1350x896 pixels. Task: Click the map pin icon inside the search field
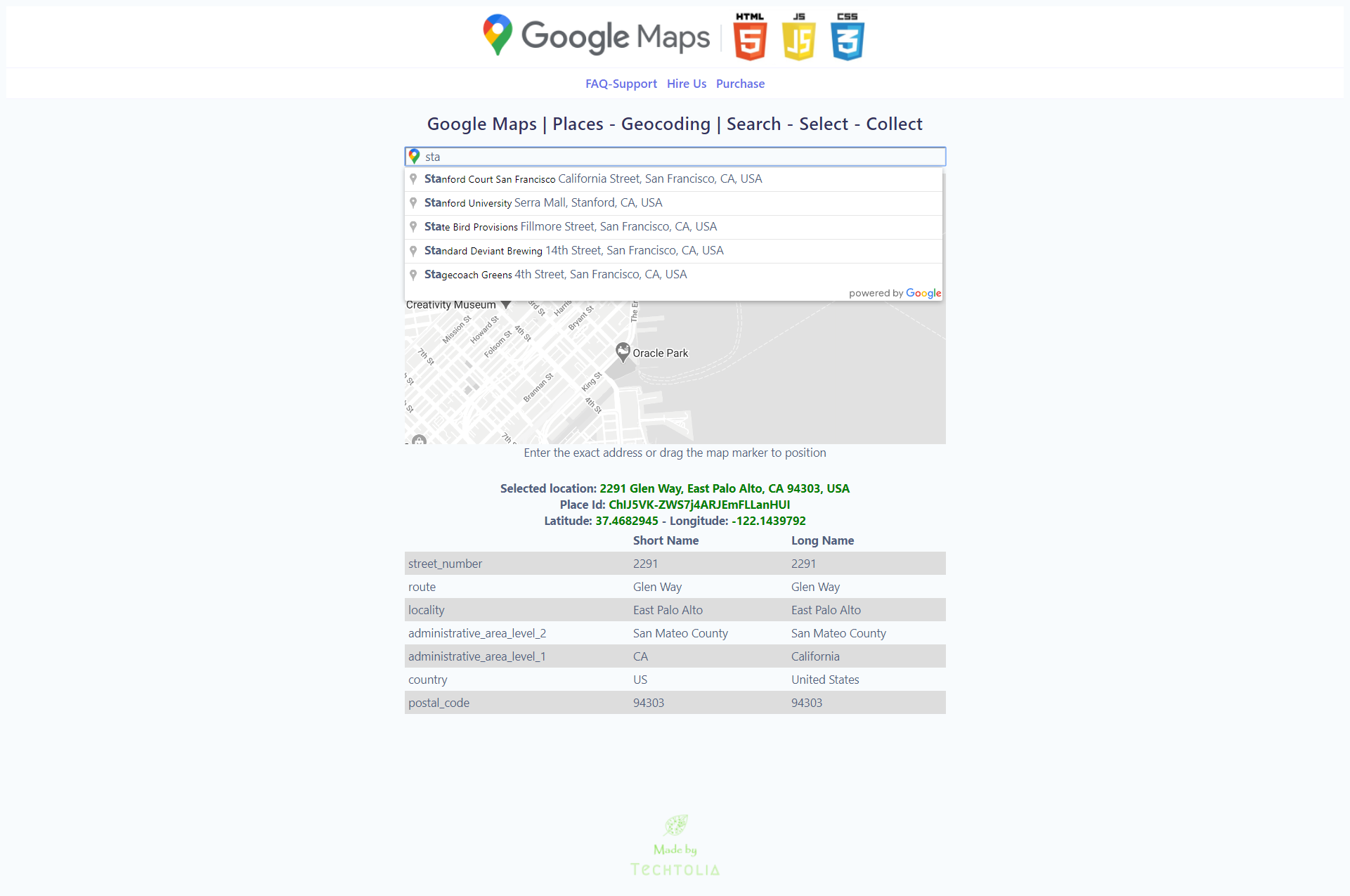point(415,157)
